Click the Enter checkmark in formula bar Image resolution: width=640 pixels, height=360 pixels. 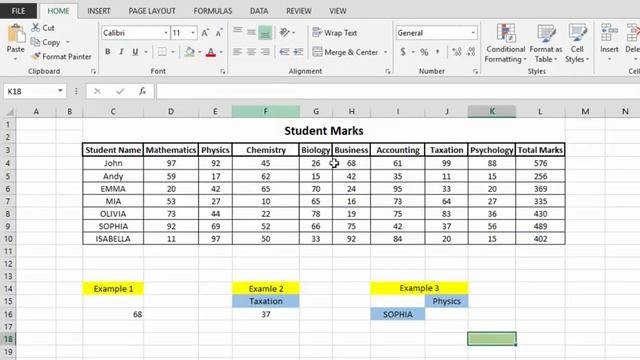(x=120, y=91)
